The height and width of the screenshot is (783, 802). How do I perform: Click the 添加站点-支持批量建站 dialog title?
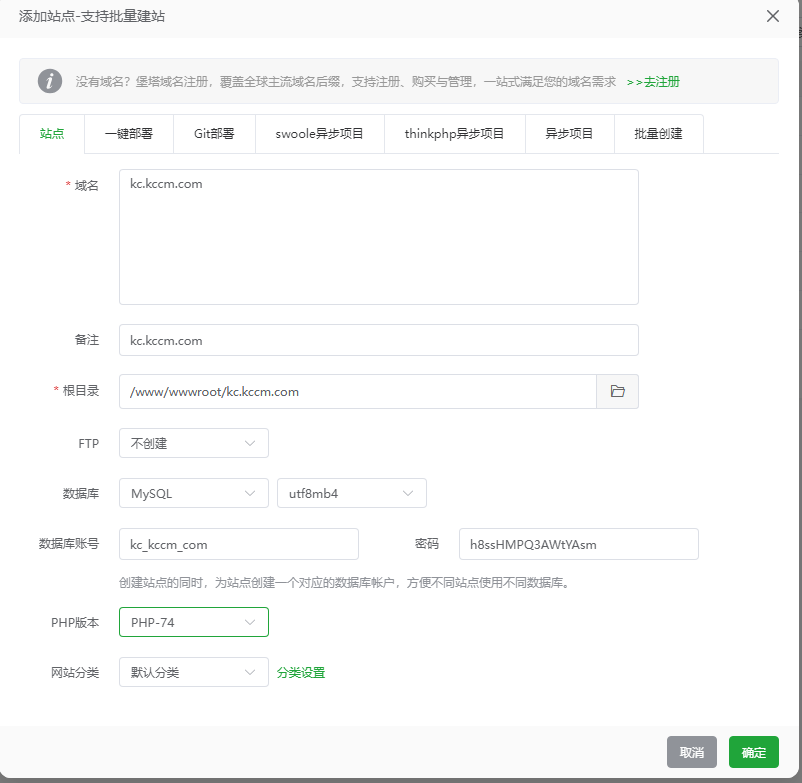[x=92, y=16]
